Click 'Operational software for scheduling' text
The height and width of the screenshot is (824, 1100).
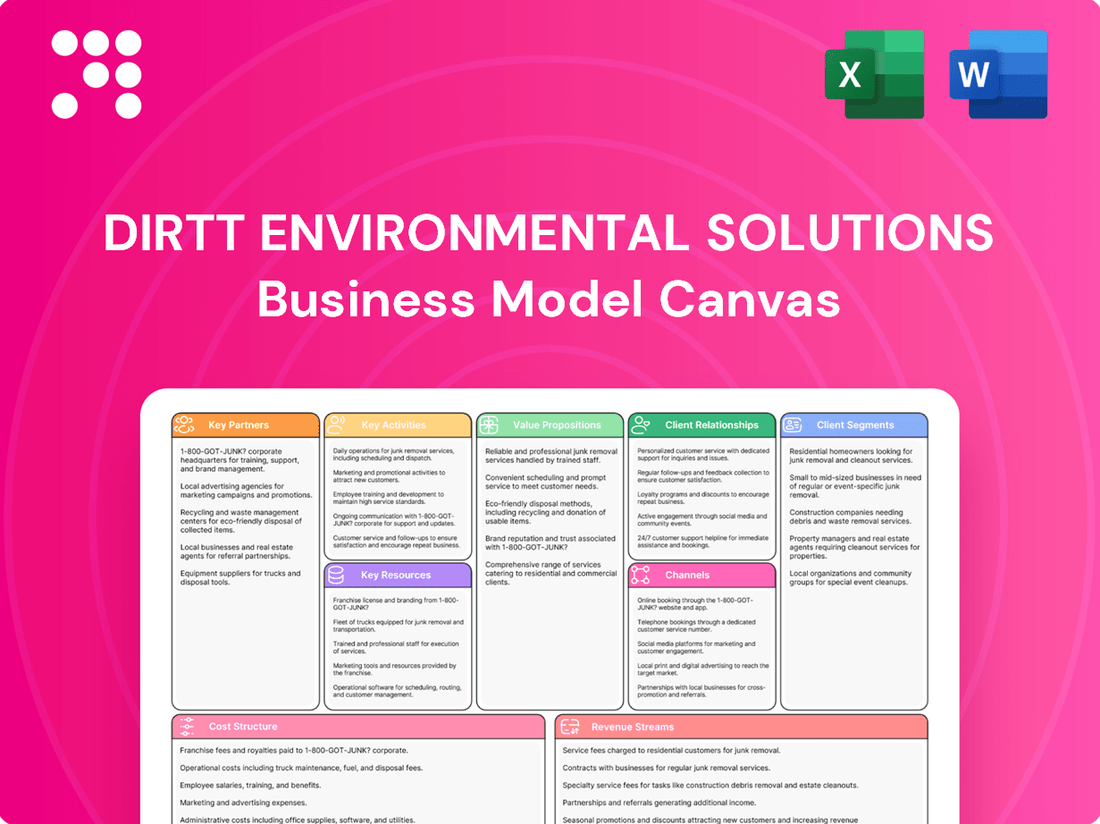397,691
